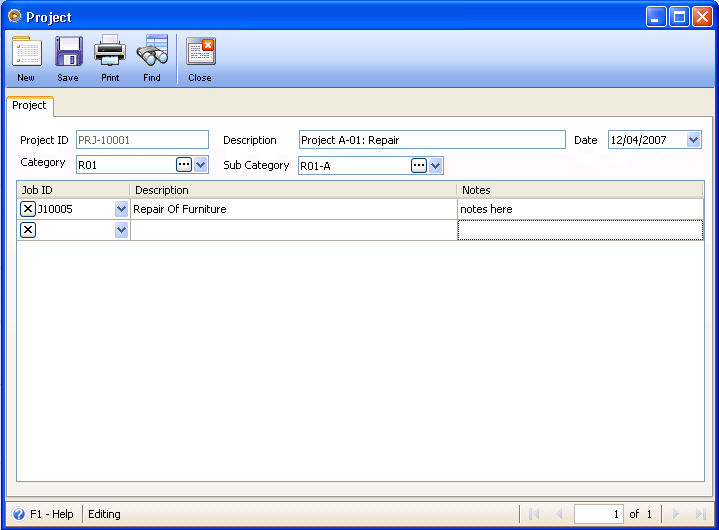The height and width of the screenshot is (530, 719).
Task: Click the X button on empty job row
Action: click(28, 230)
